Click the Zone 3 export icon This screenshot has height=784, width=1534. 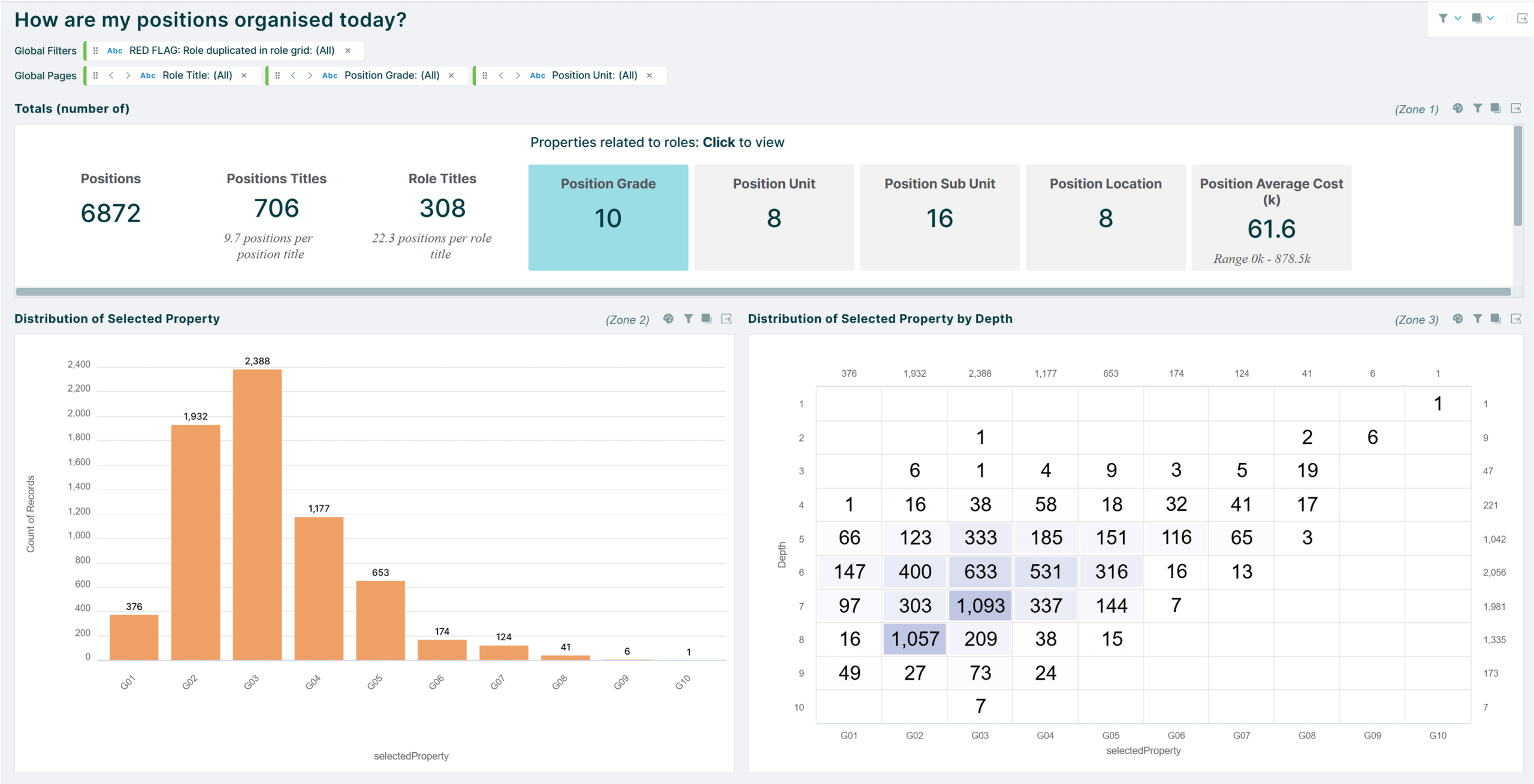click(x=1516, y=319)
